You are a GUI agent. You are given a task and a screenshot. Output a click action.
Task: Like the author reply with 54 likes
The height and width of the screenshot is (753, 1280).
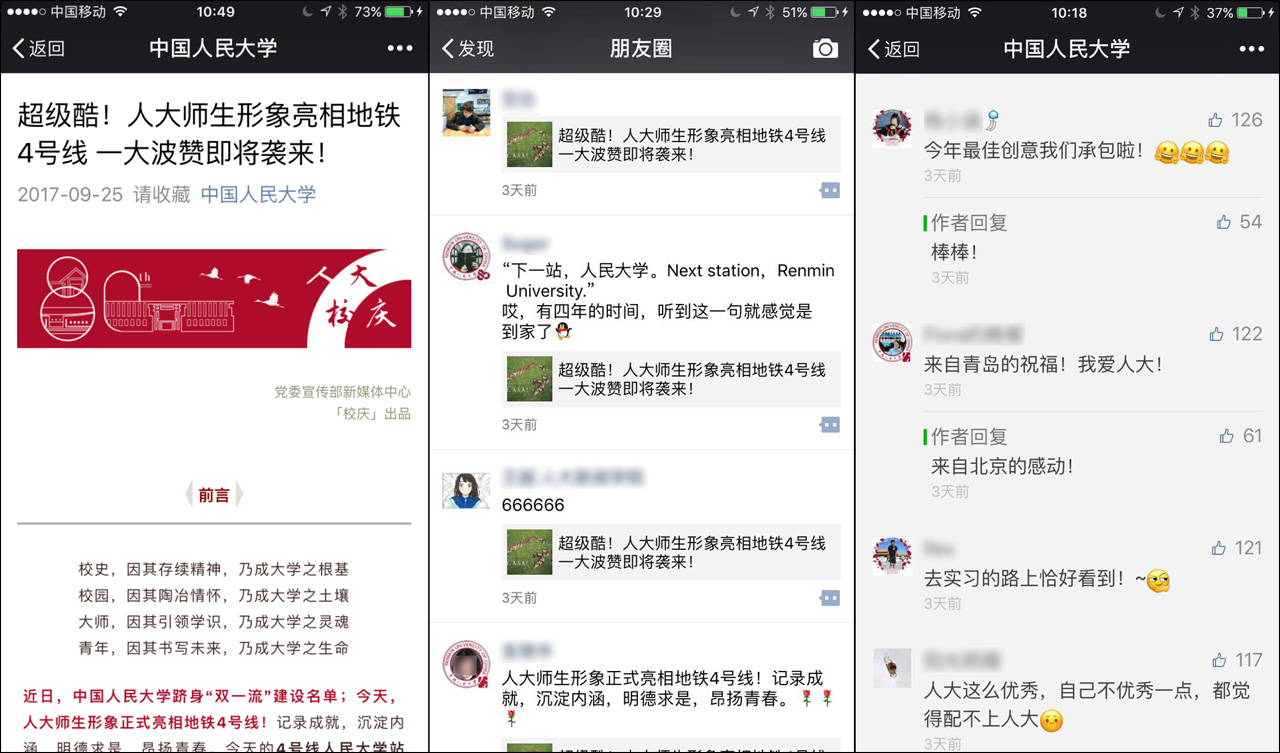click(1224, 222)
